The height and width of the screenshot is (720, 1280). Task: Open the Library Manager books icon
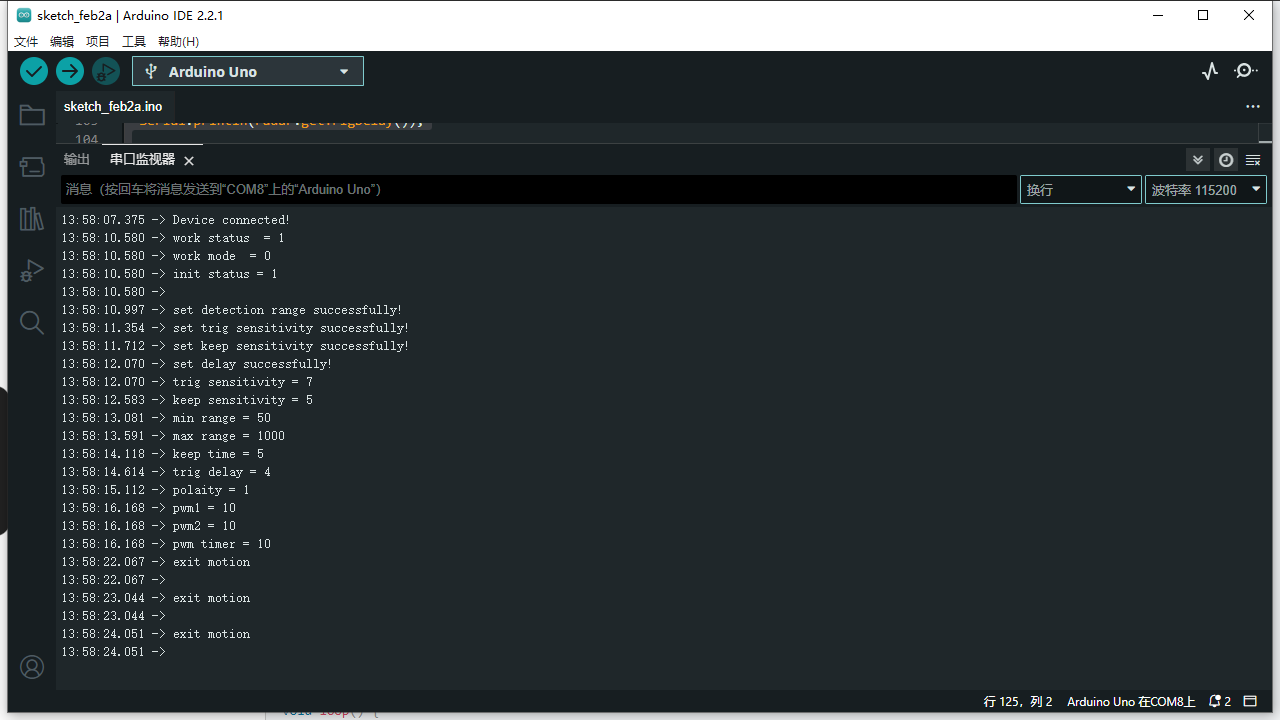pyautogui.click(x=32, y=219)
